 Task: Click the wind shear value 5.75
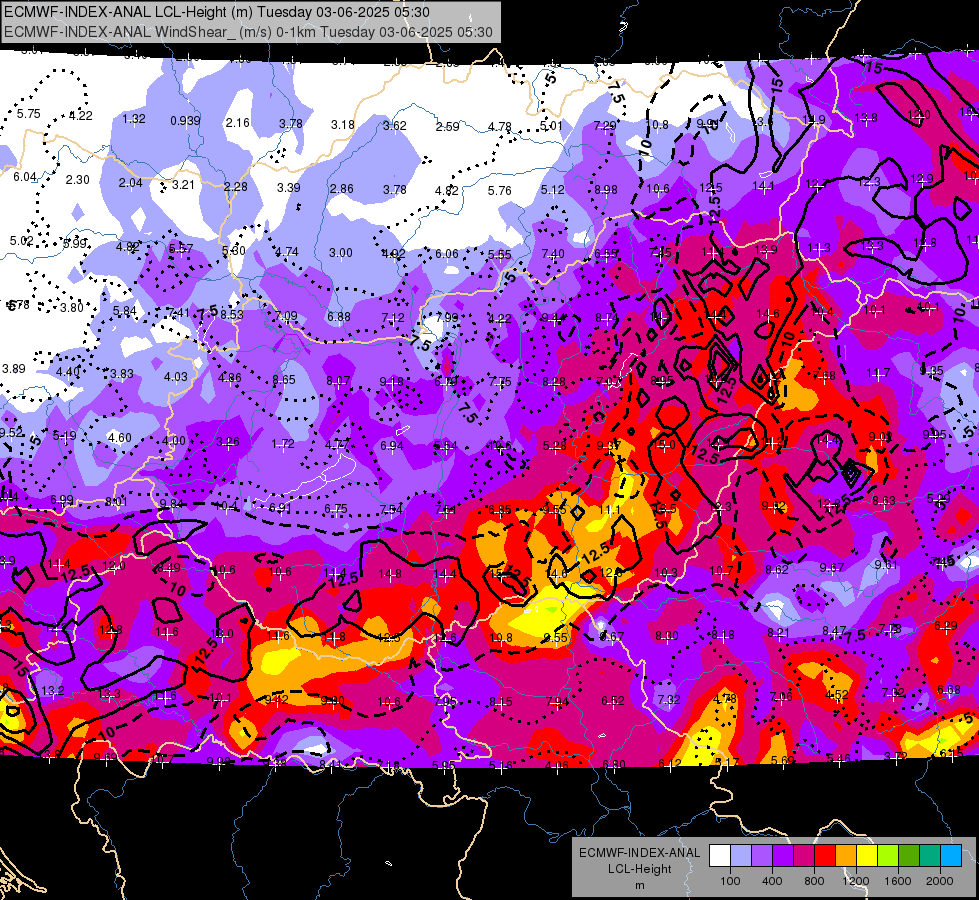(29, 114)
